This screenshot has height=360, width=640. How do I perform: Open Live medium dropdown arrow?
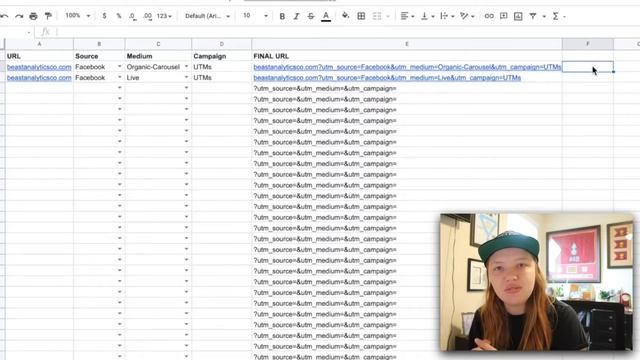coord(186,77)
